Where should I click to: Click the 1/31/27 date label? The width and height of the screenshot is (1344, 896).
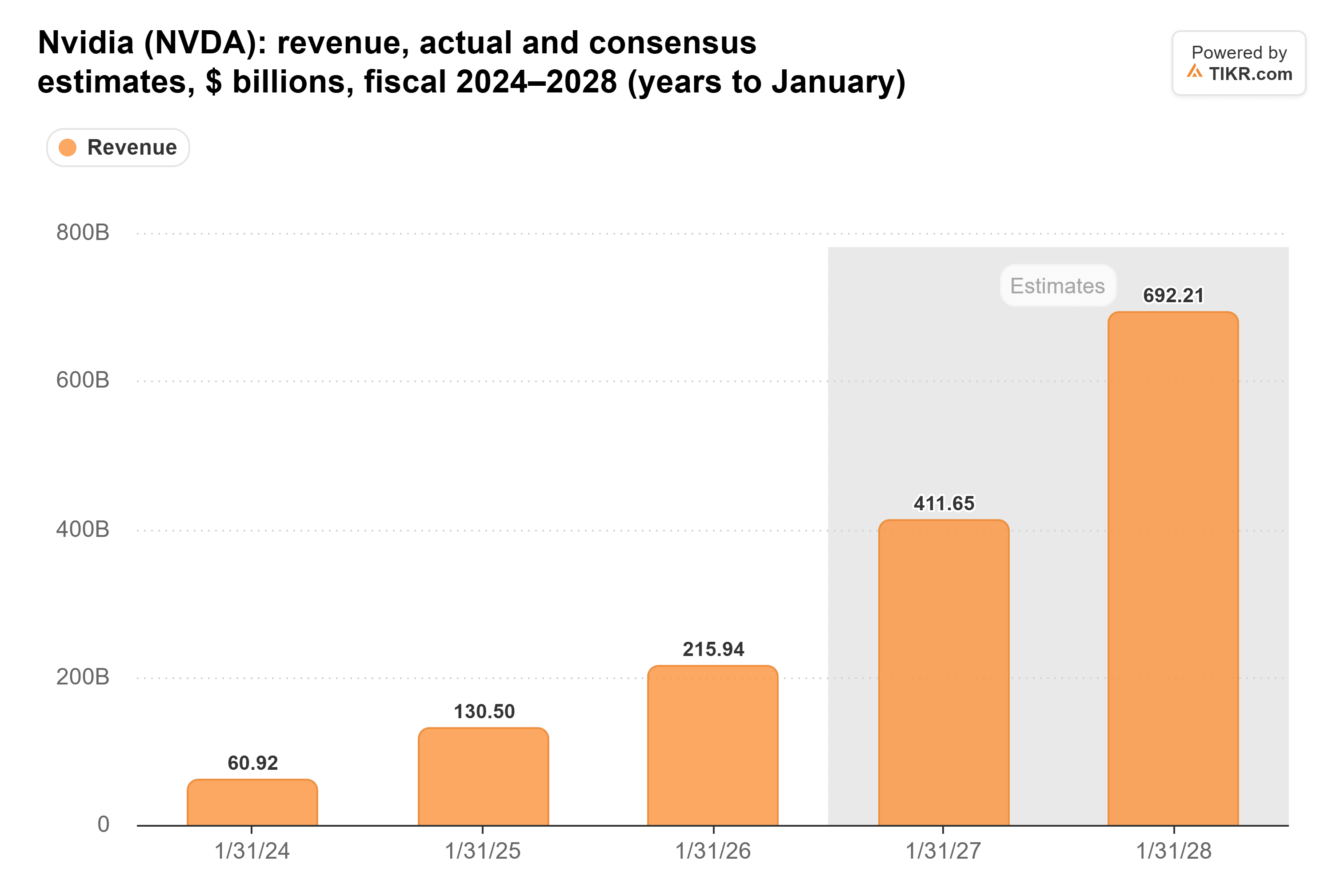point(944,851)
